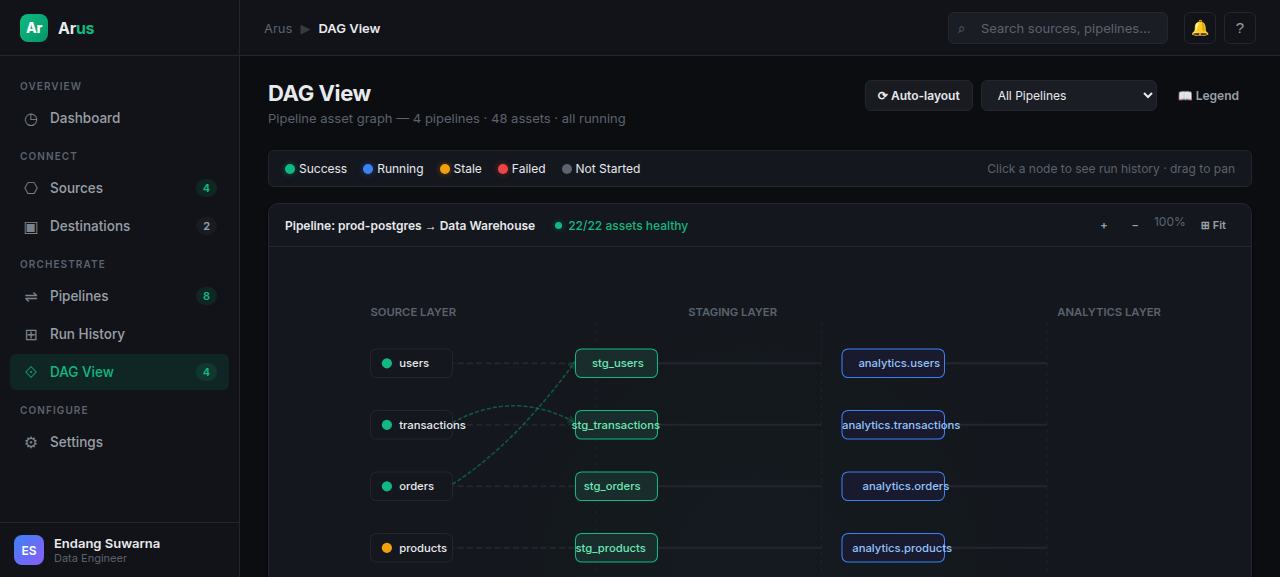Click the Auto-layout button

(919, 96)
